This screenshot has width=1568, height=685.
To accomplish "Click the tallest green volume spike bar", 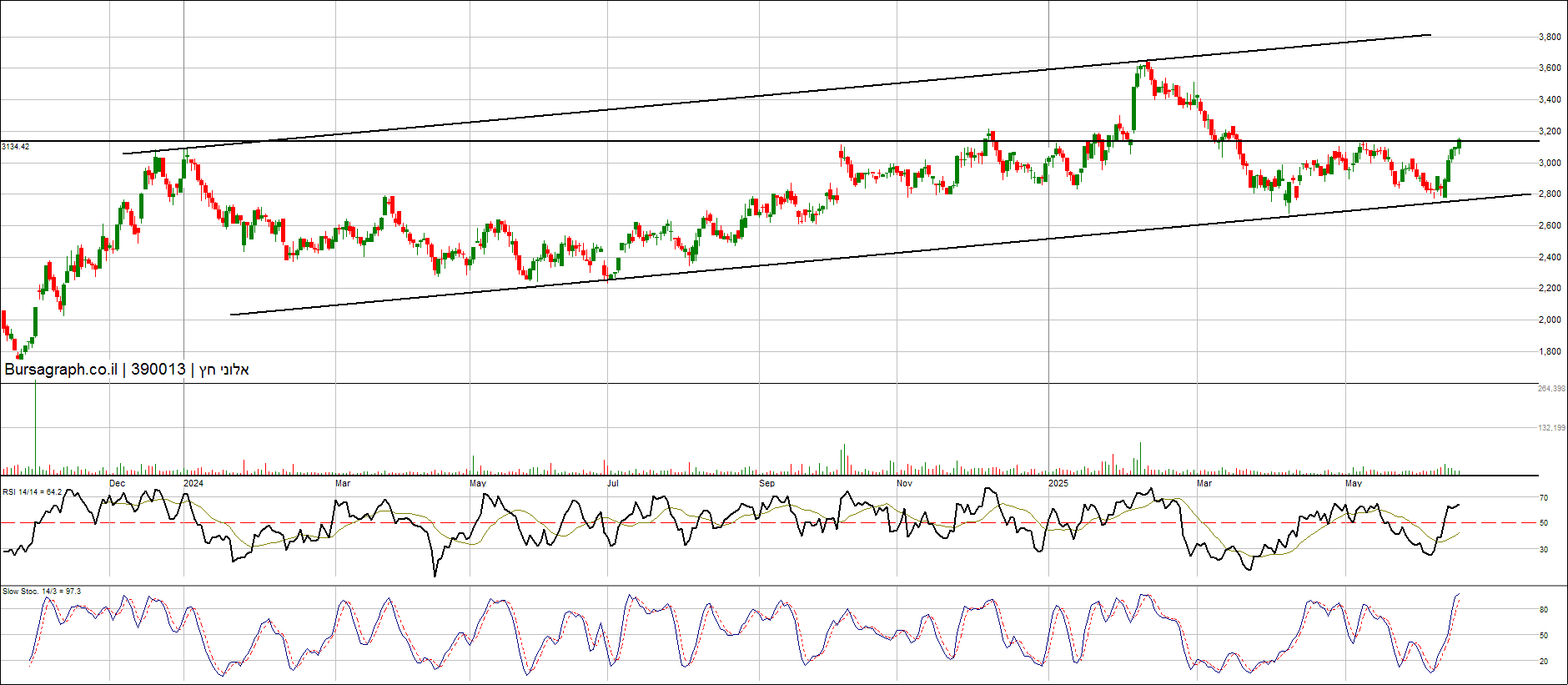I will (x=36, y=427).
